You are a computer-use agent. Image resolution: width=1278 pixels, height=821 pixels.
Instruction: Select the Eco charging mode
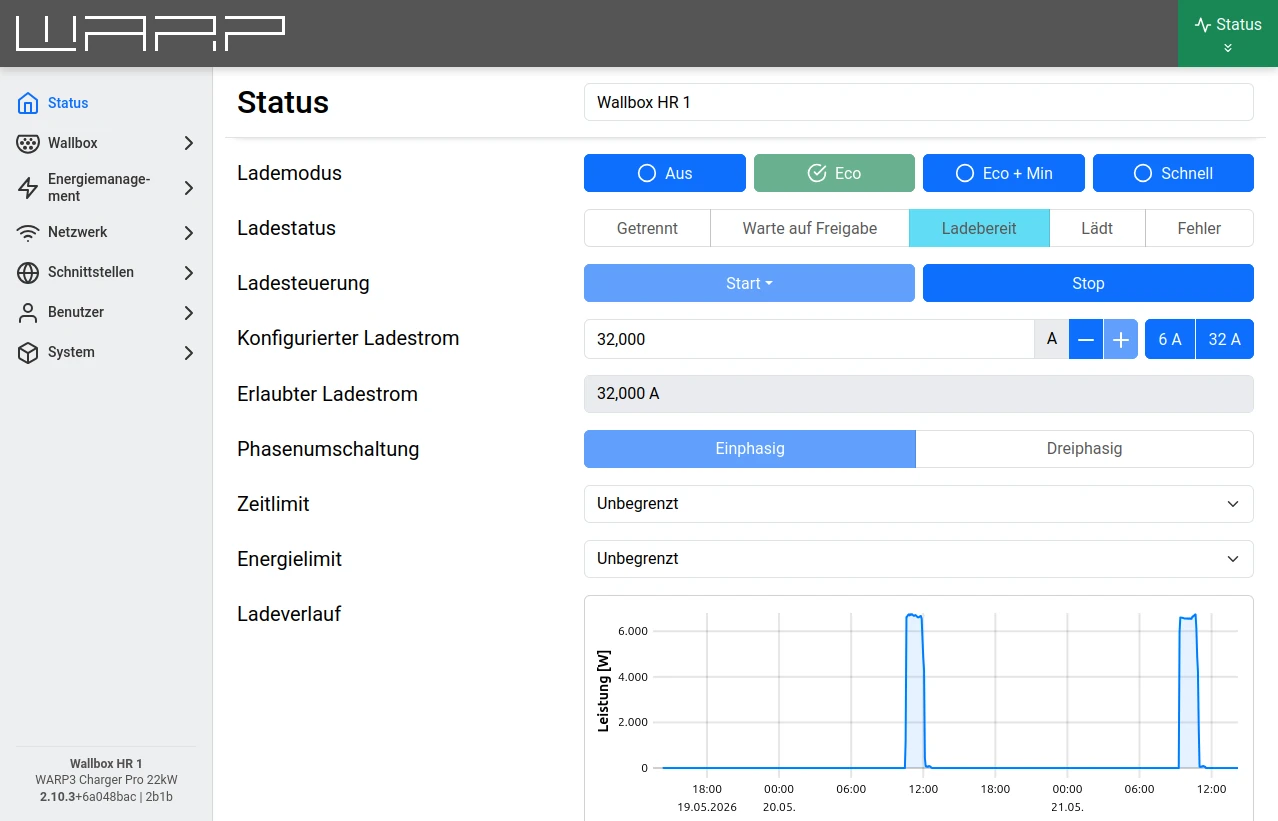pyautogui.click(x=834, y=173)
